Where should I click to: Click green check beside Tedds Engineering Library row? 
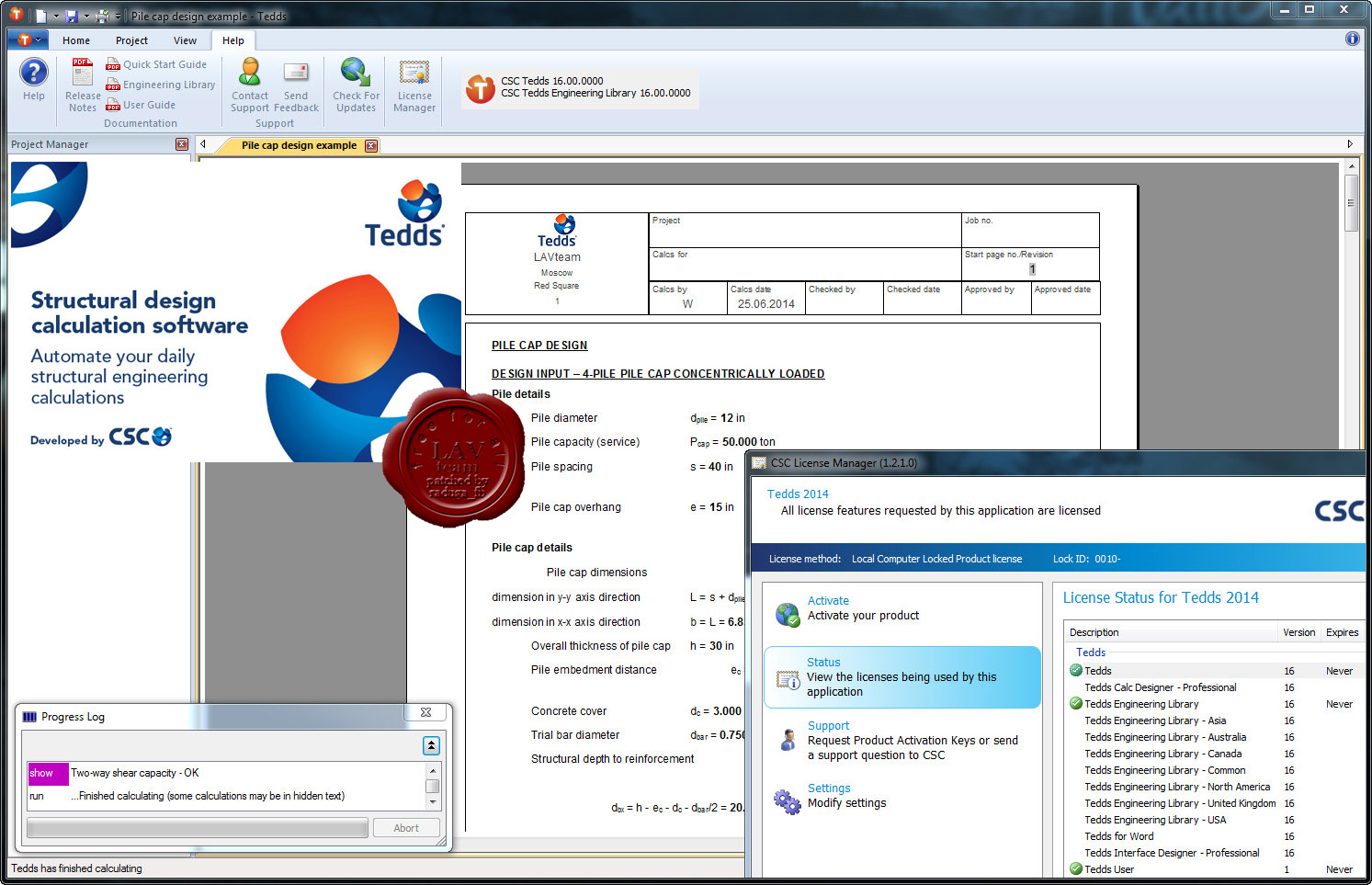coord(1076,703)
